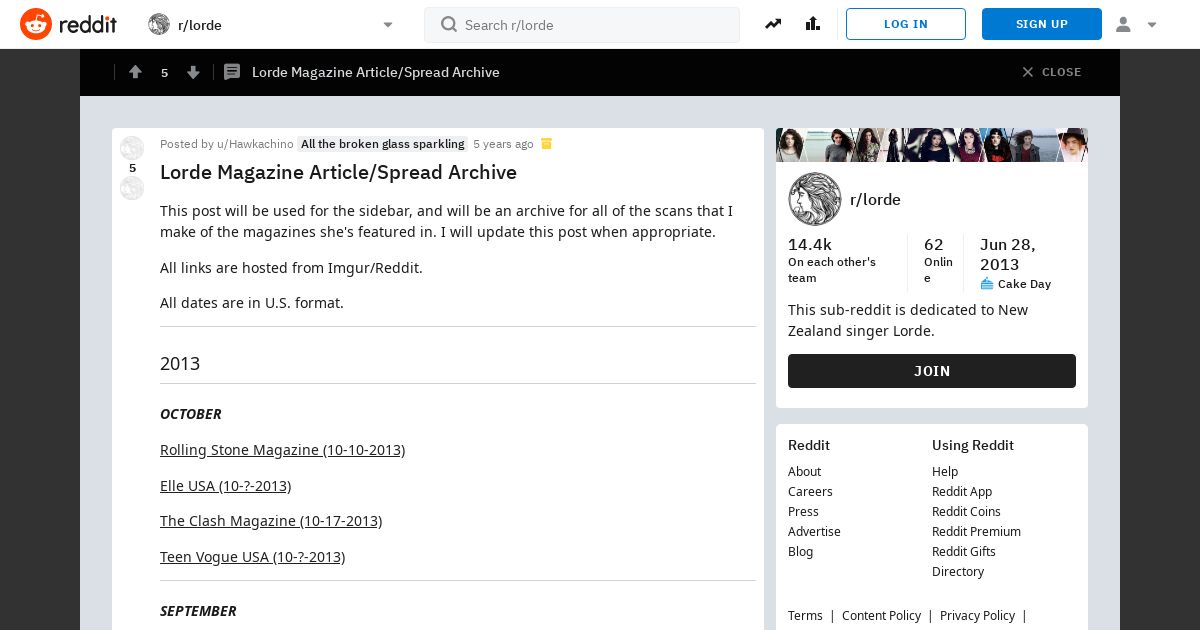Open The Clash Magazine (10-17-2013) link
The width and height of the screenshot is (1200, 630).
271,521
